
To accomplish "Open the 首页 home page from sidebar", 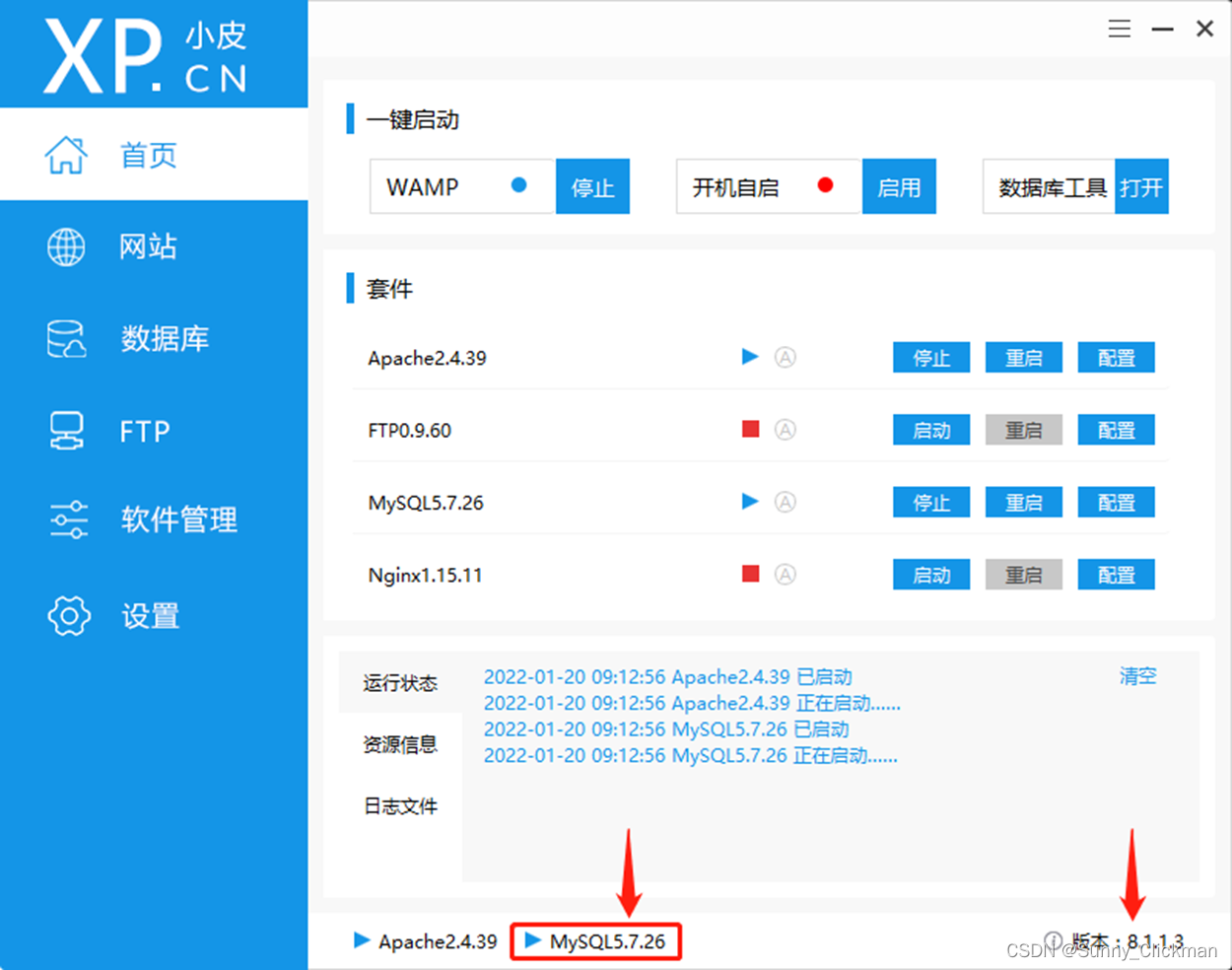I will [x=148, y=155].
